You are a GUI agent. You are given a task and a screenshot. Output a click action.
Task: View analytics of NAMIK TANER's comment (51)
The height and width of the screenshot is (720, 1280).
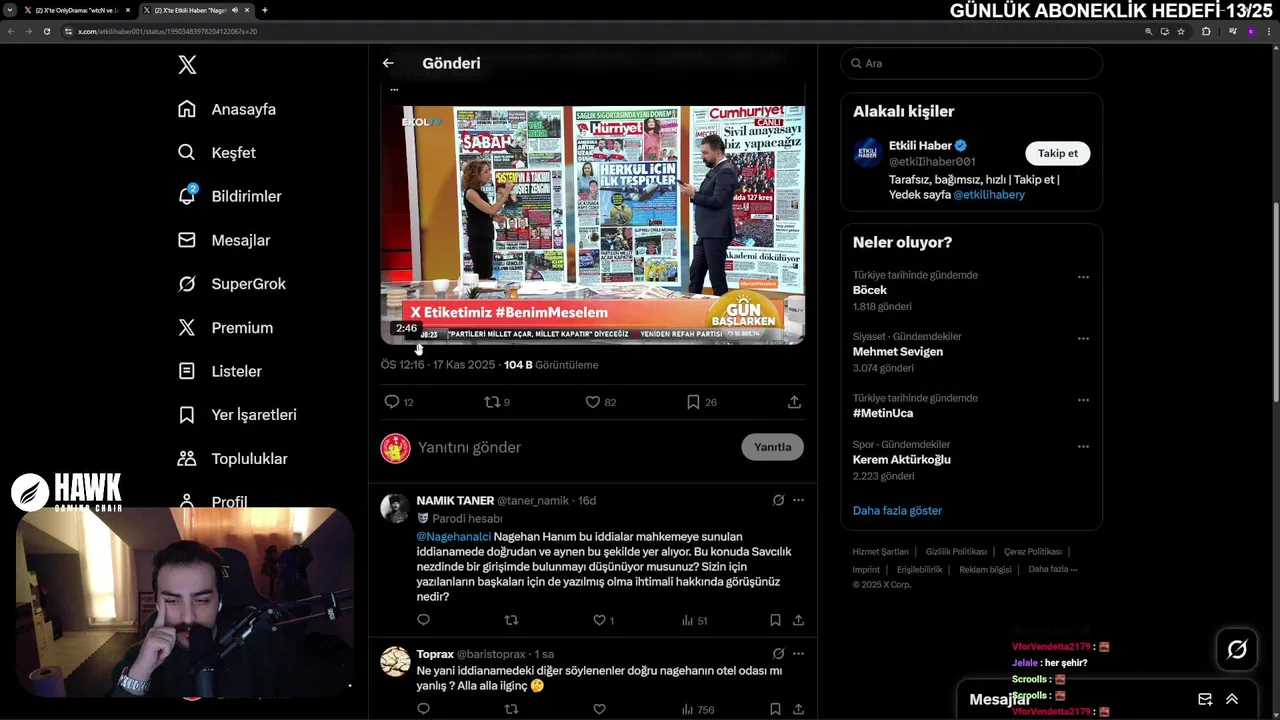694,620
